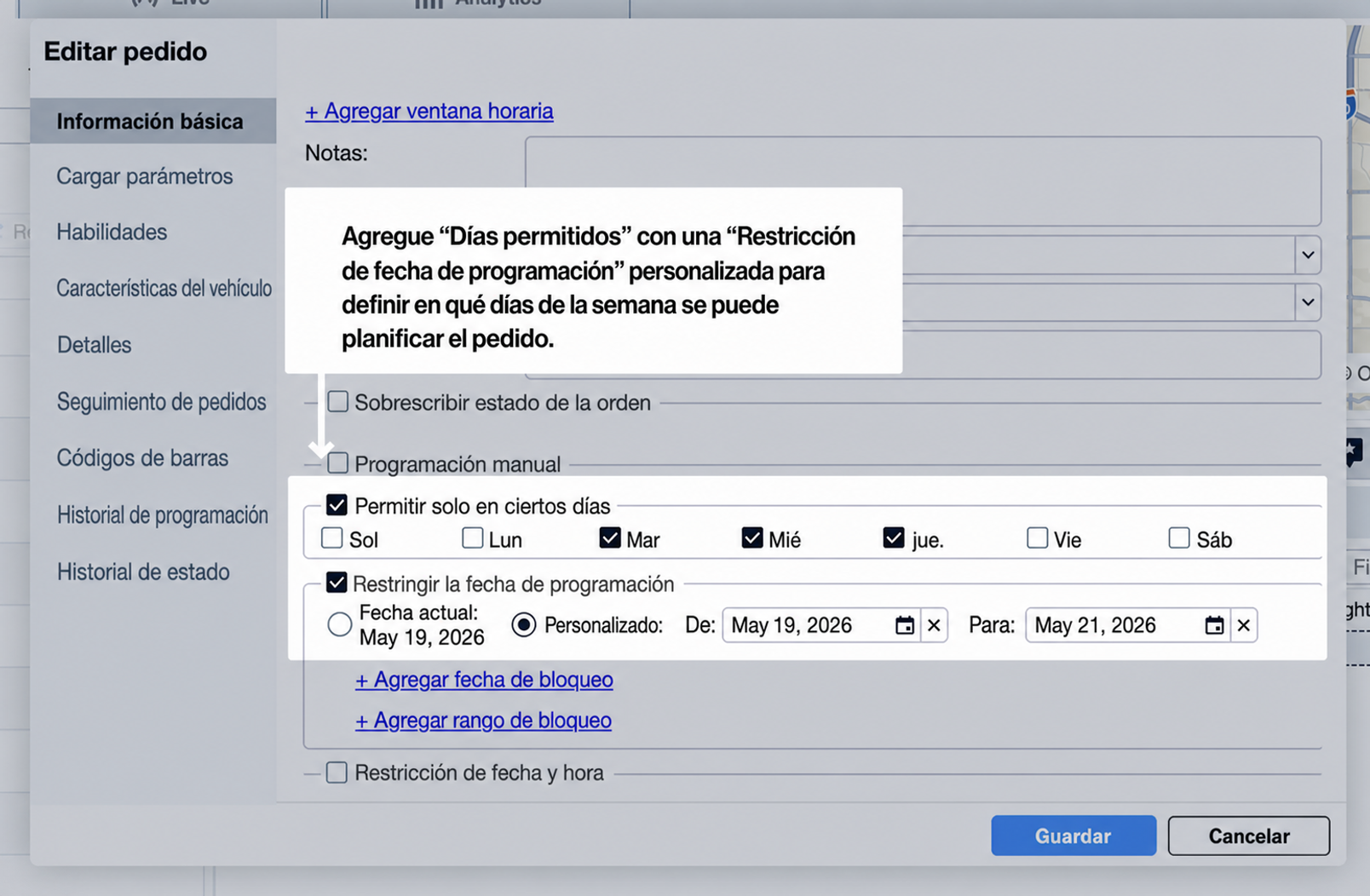Click Agregar rango de bloqueo link
1370x896 pixels.
point(483,720)
